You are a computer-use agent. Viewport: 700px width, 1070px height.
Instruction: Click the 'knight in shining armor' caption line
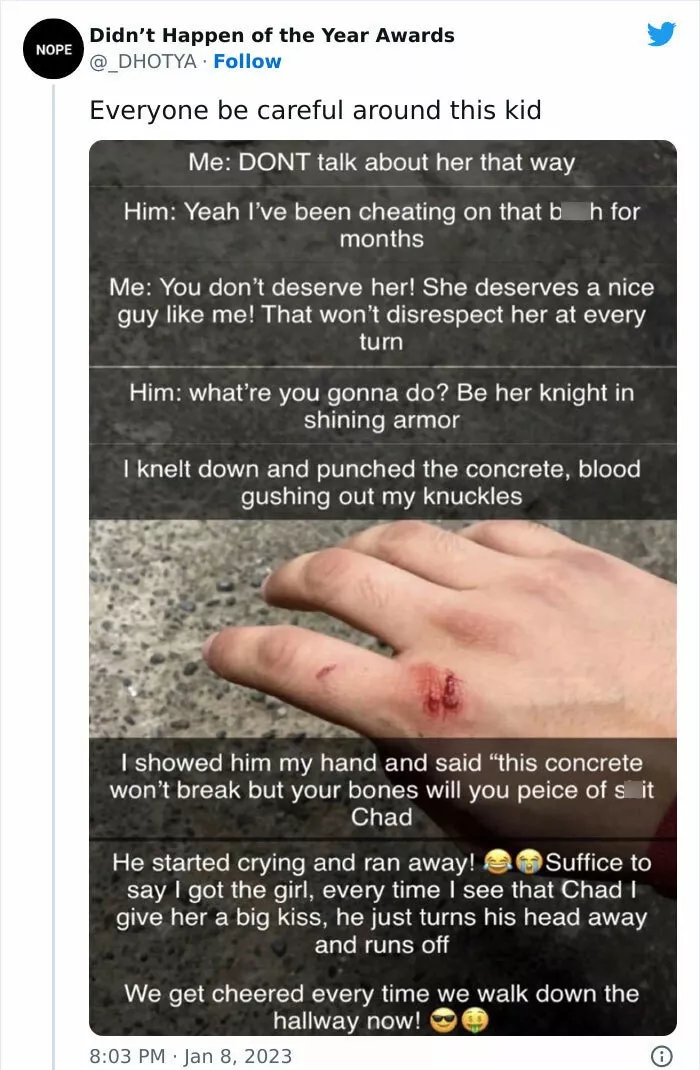[x=383, y=406]
